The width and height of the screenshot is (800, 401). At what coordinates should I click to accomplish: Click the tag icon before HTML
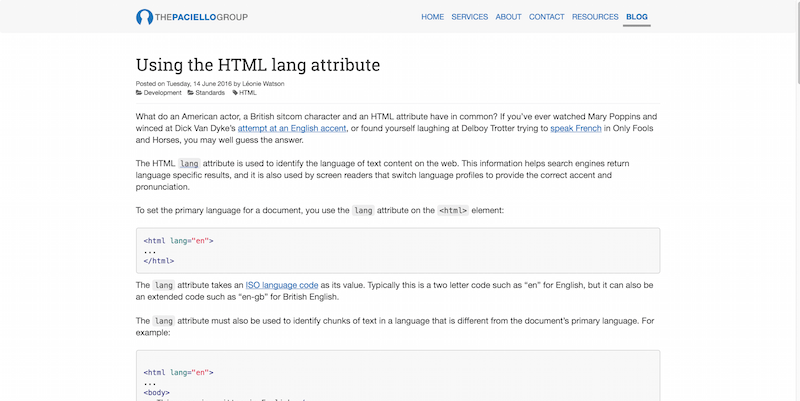[235, 93]
